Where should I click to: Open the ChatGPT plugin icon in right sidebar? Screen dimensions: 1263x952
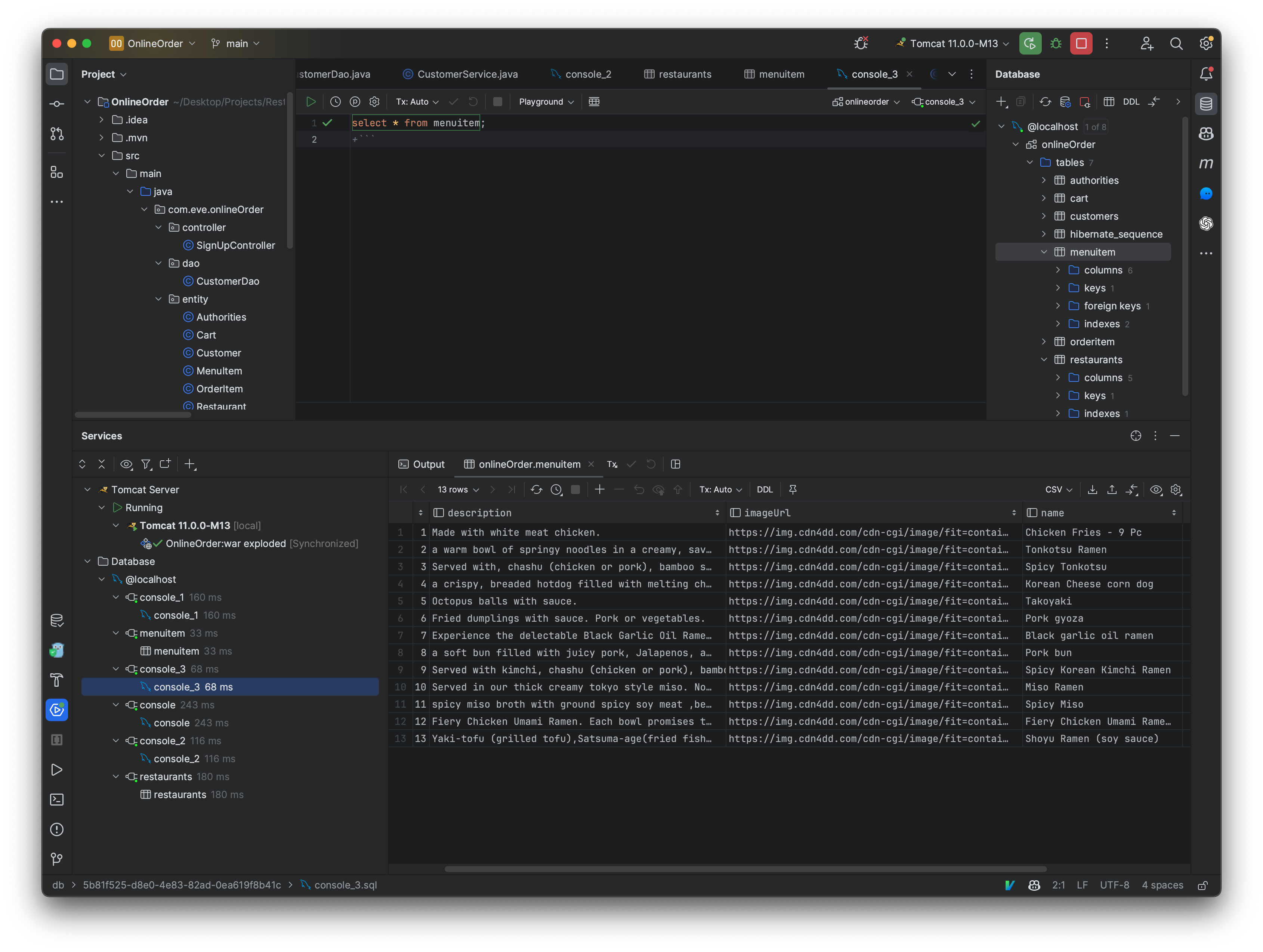click(x=1207, y=224)
